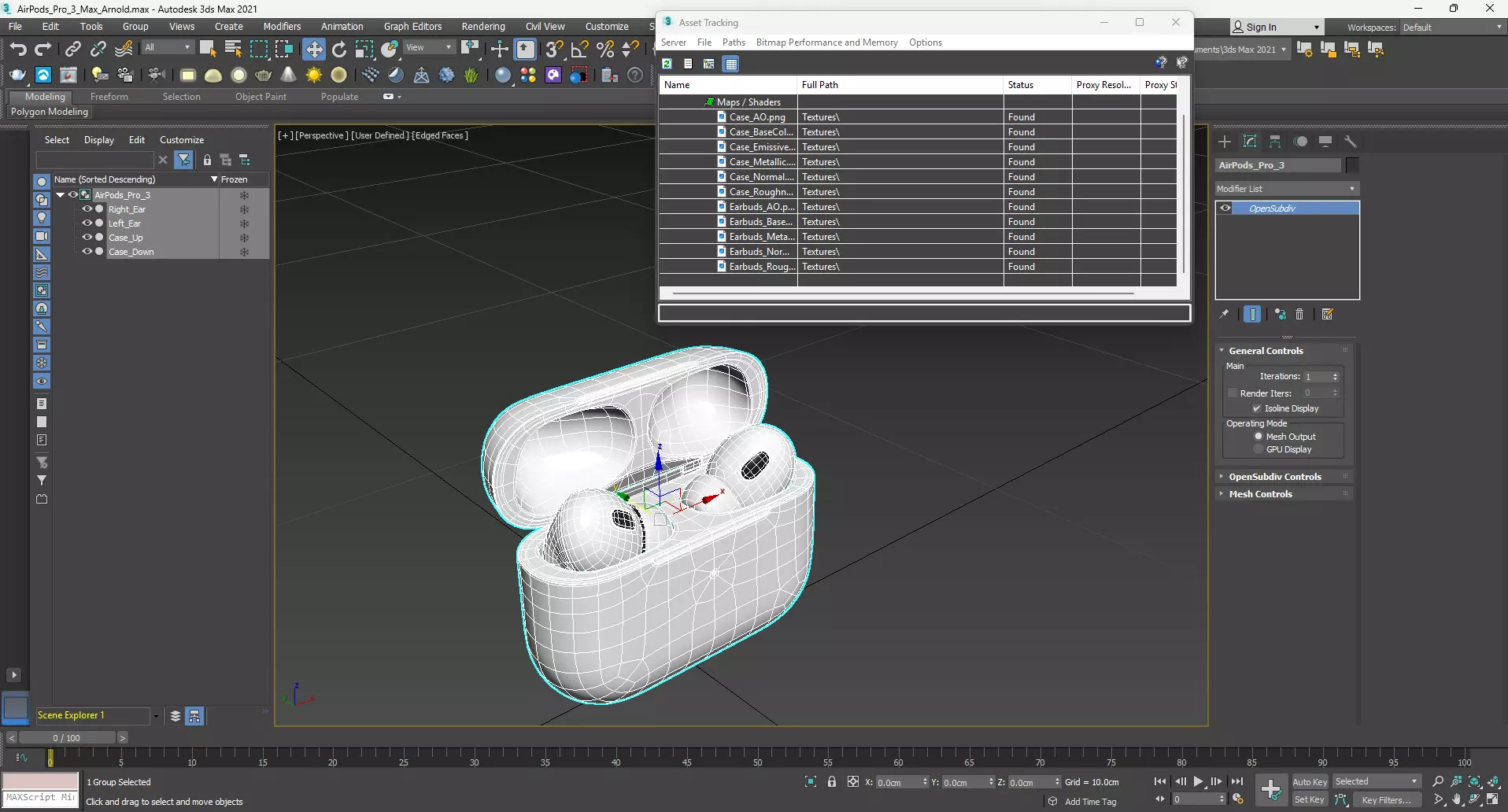This screenshot has height=812, width=1508.
Task: Open the View reference coordinate dropdown
Action: pyautogui.click(x=429, y=48)
